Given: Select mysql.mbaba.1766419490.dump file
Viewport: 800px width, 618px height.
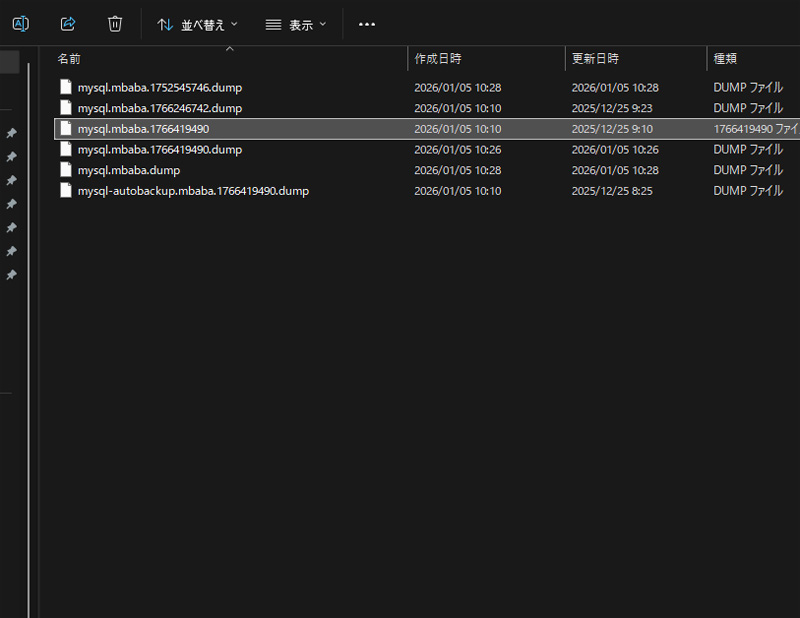Looking at the screenshot, I should pos(160,150).
